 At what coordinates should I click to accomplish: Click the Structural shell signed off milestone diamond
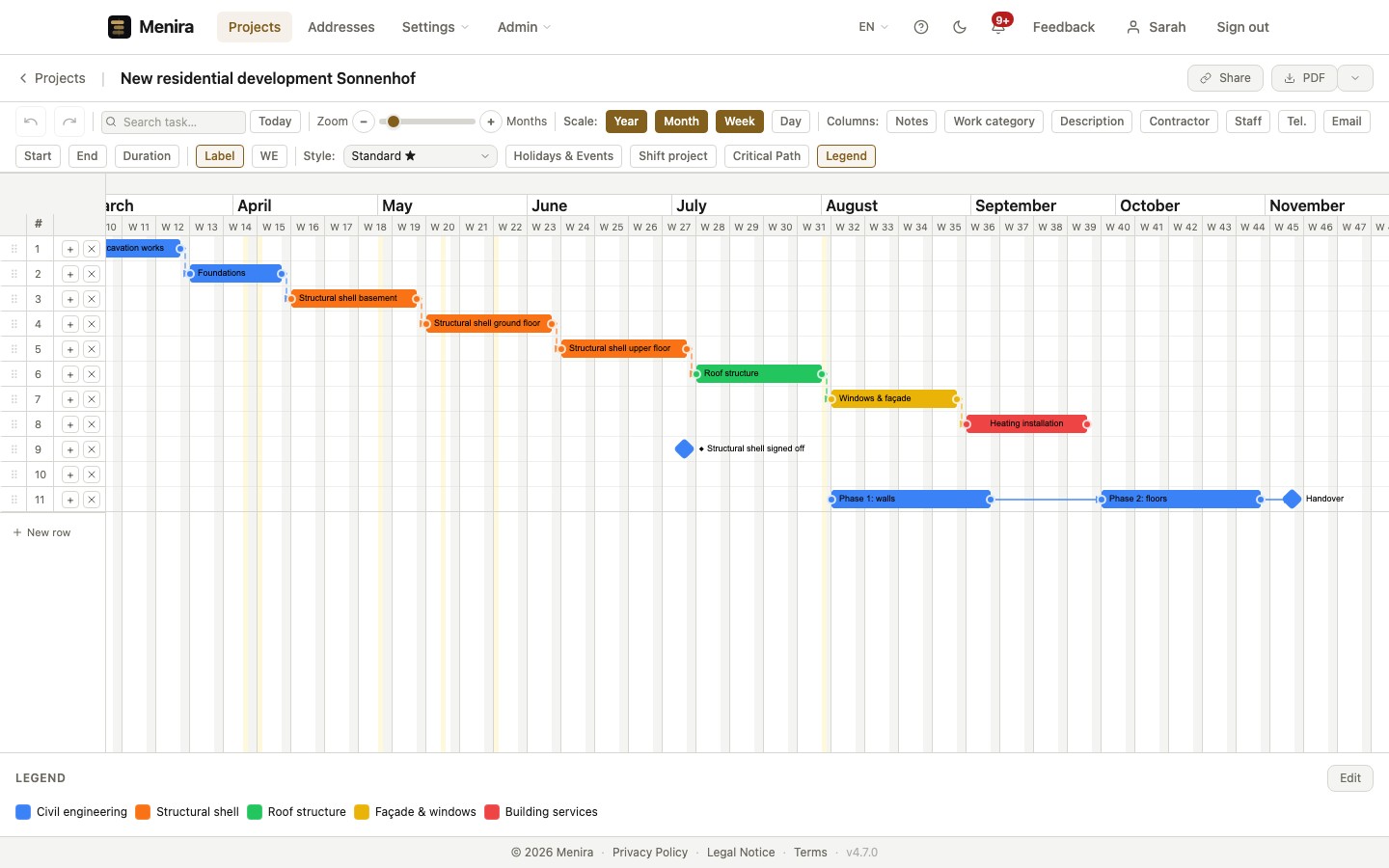click(x=685, y=448)
